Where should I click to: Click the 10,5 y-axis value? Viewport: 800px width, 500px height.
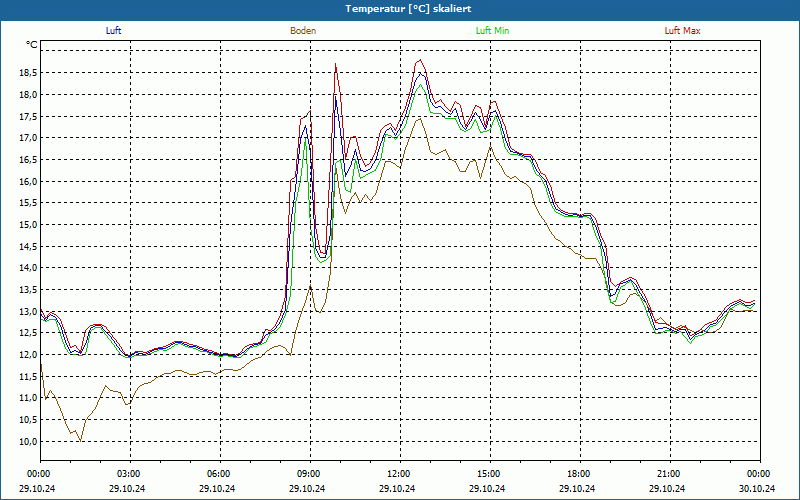28,420
